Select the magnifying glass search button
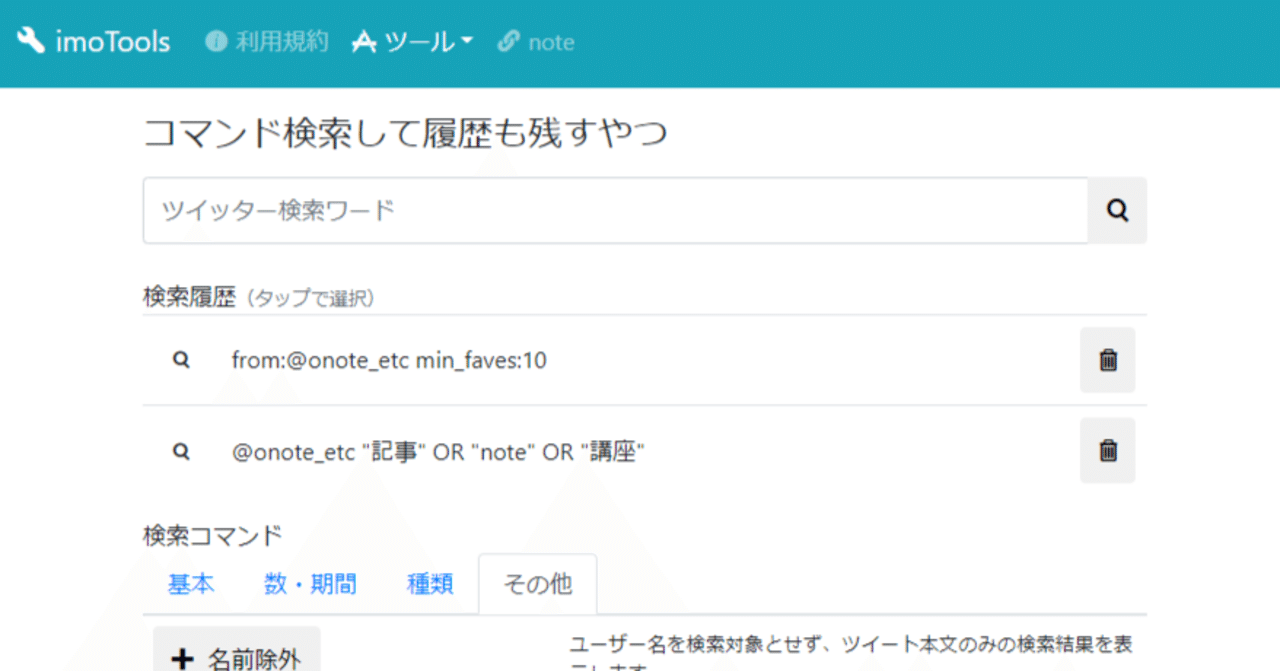Image resolution: width=1280 pixels, height=671 pixels. click(x=1116, y=210)
